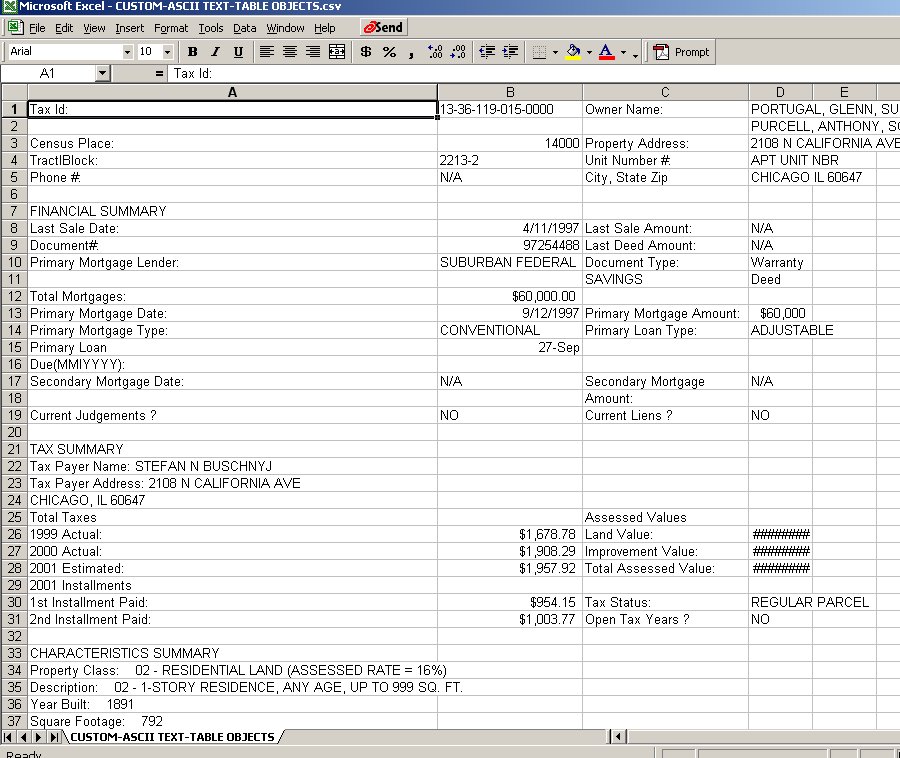Apply red font color

pos(606,52)
